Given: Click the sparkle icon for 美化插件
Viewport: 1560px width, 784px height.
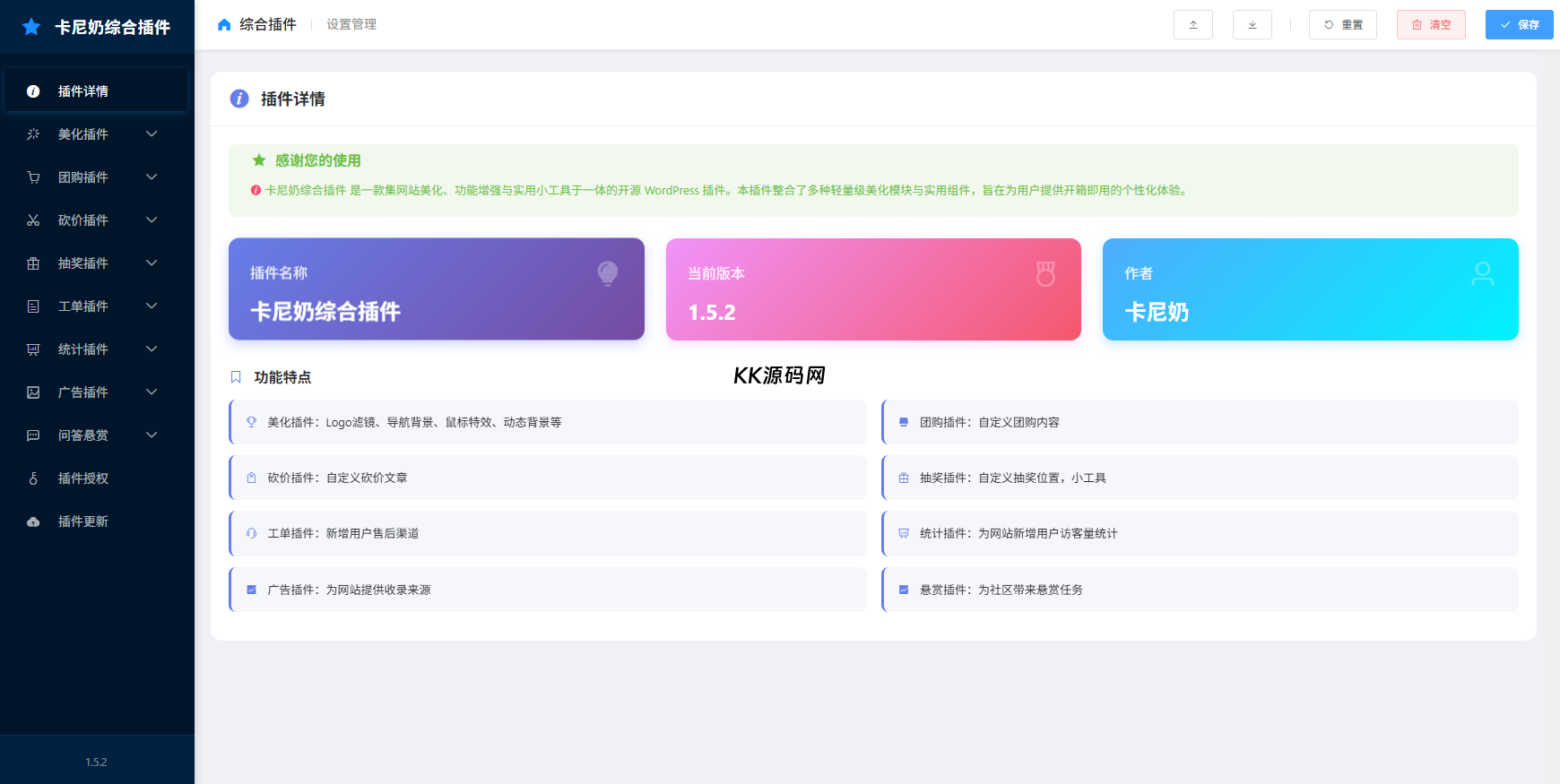Looking at the screenshot, I should click(x=33, y=134).
